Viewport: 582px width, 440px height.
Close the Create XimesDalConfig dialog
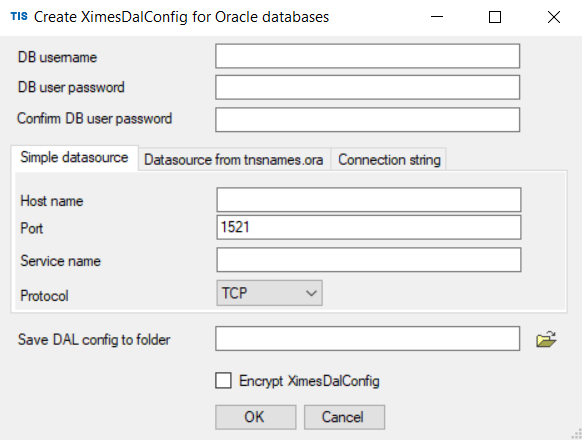[x=554, y=17]
